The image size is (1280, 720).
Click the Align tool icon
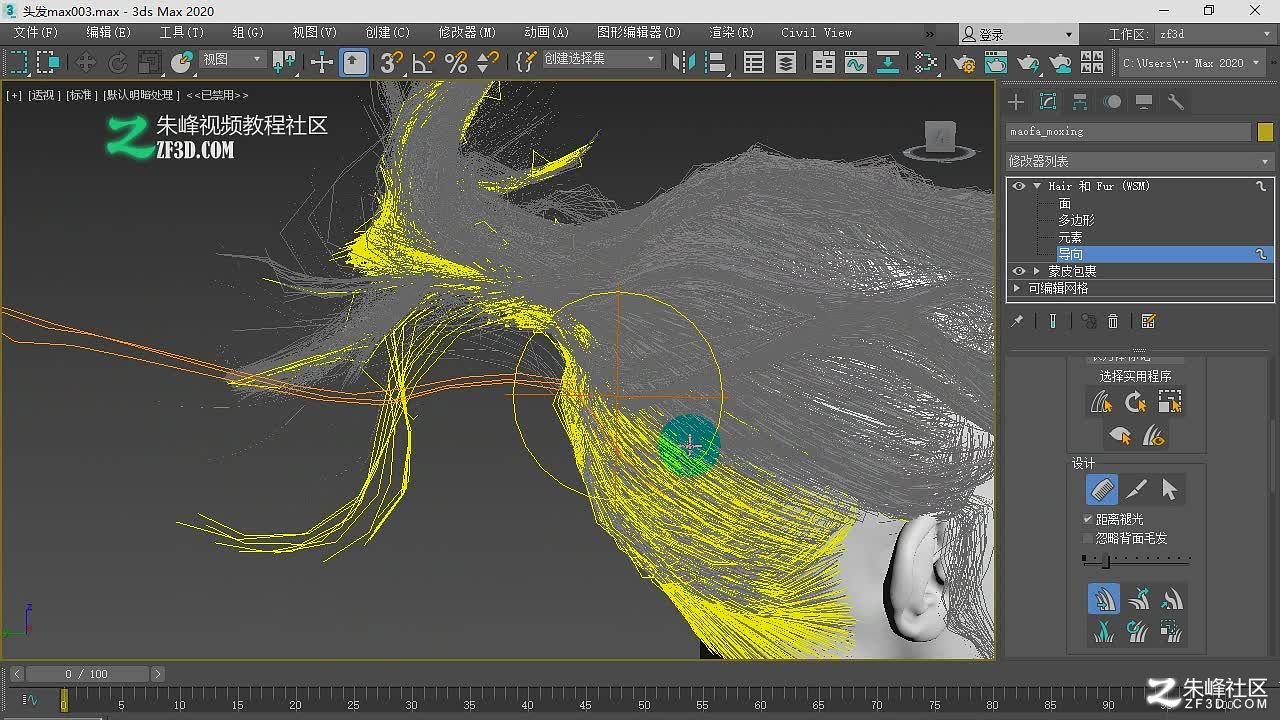point(716,63)
